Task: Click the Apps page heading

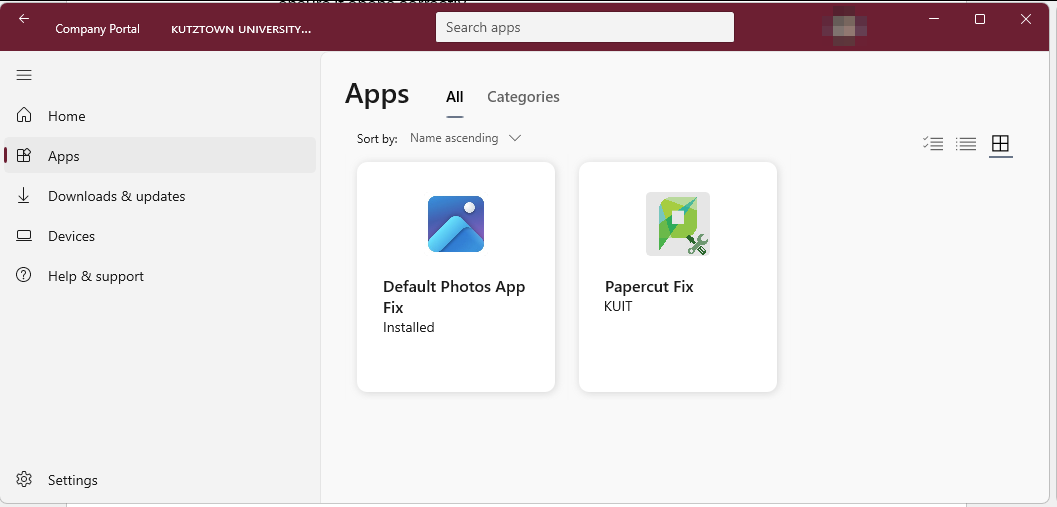Action: (x=377, y=94)
